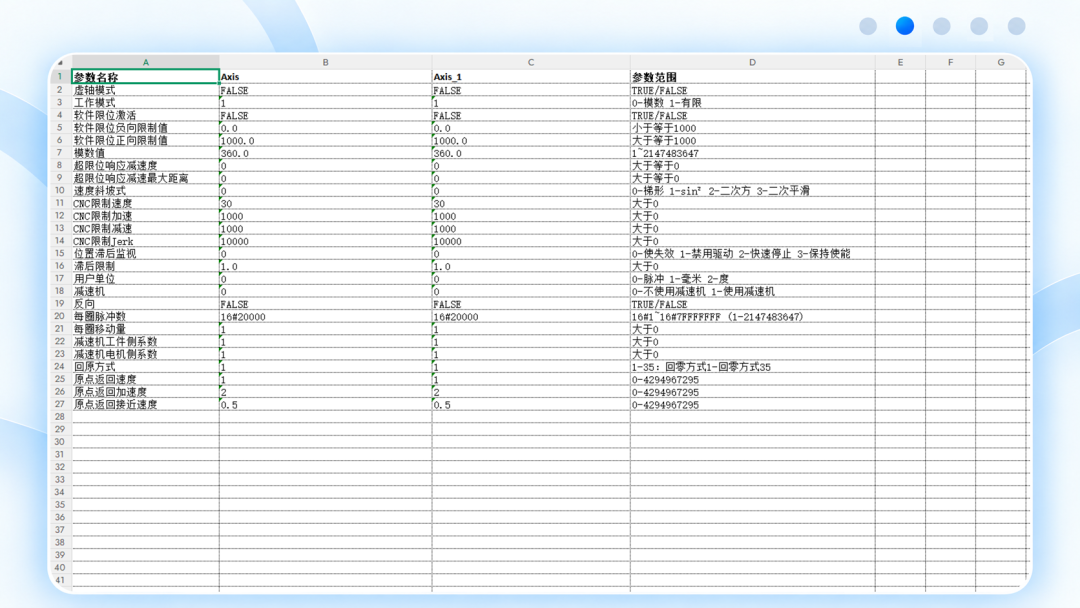Select column F header

pos(951,62)
